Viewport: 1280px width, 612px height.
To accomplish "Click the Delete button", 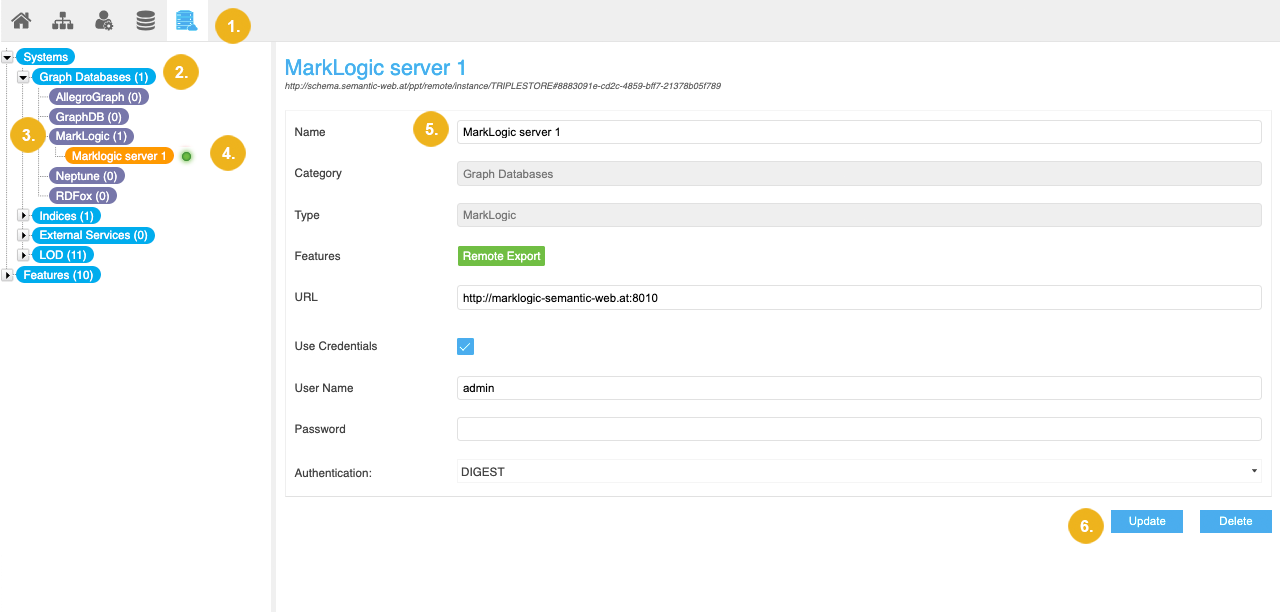I will pyautogui.click(x=1235, y=521).
